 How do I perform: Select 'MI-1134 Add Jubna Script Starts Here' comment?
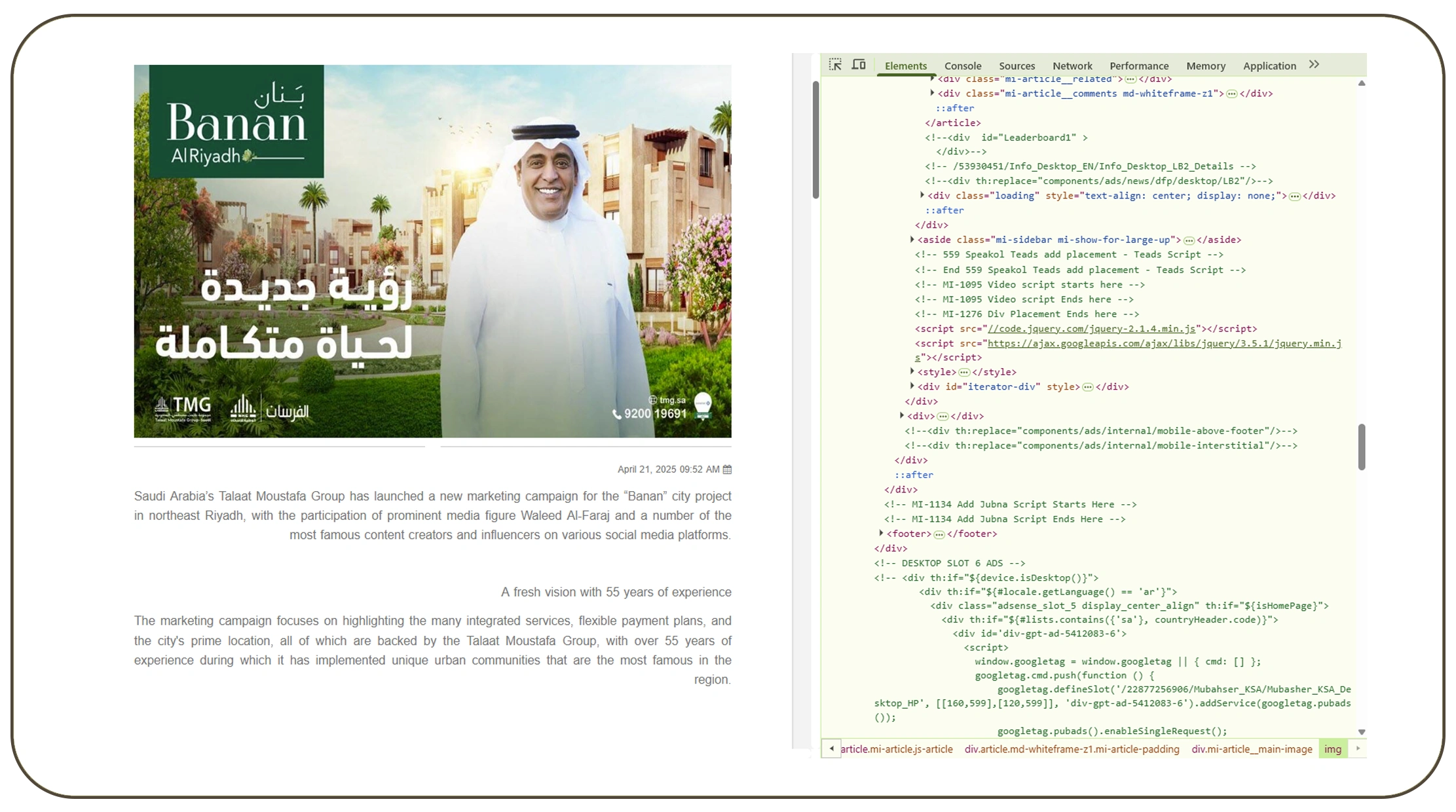1010,504
